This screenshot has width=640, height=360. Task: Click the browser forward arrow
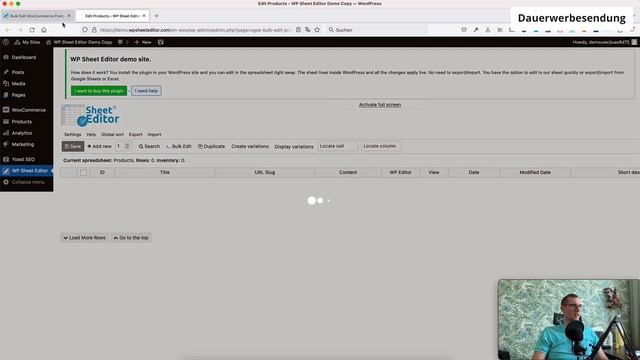coord(20,30)
